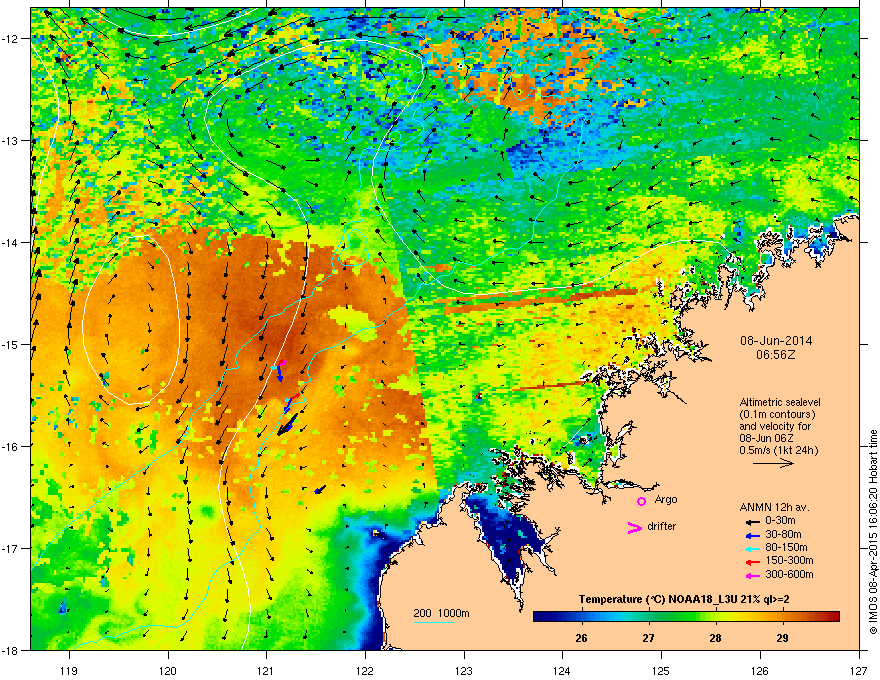The image size is (880, 680).
Task: Click the '200 1000m' contour label text
Action: (x=441, y=613)
